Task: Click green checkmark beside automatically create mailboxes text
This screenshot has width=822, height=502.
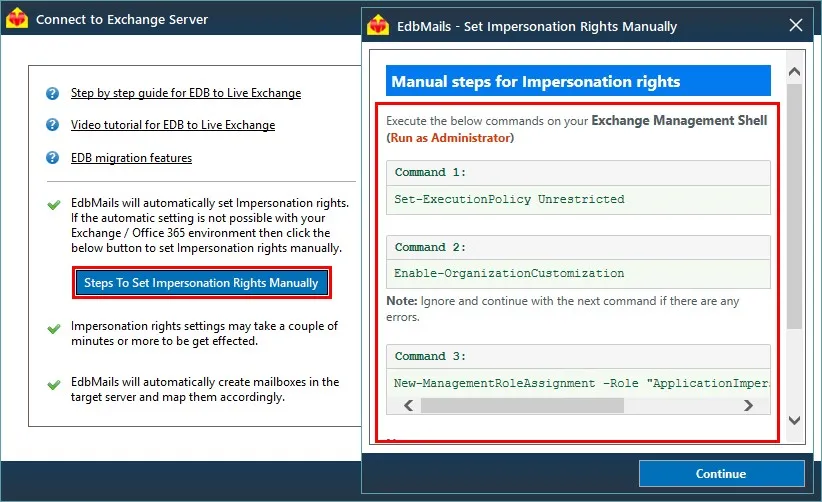Action: pos(53,385)
